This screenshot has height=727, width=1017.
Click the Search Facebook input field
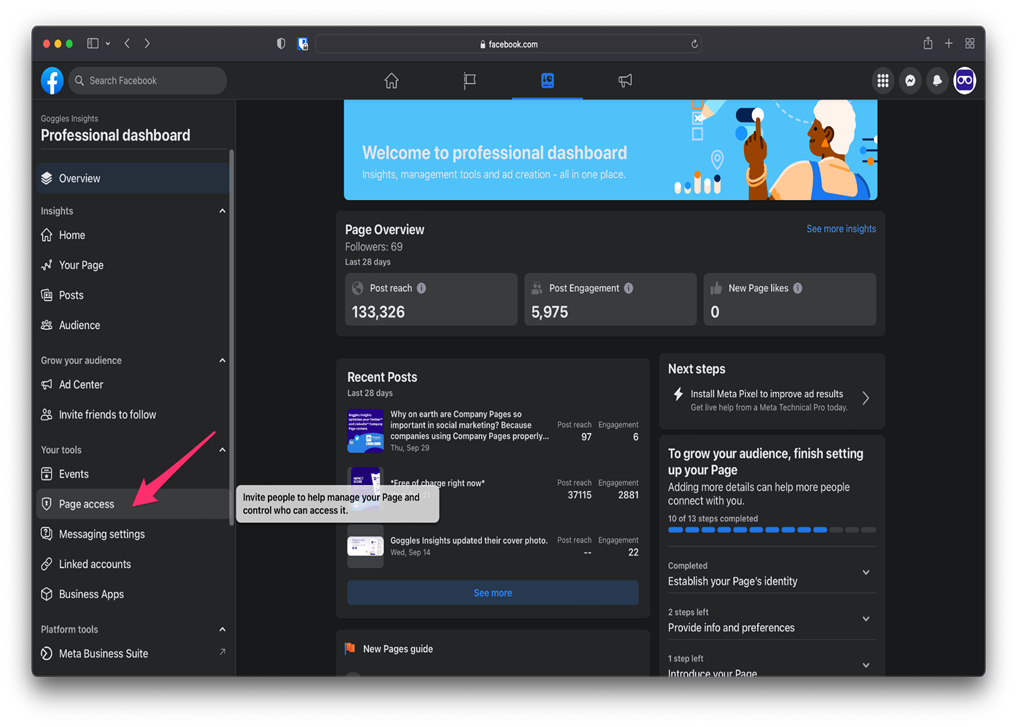(x=152, y=81)
